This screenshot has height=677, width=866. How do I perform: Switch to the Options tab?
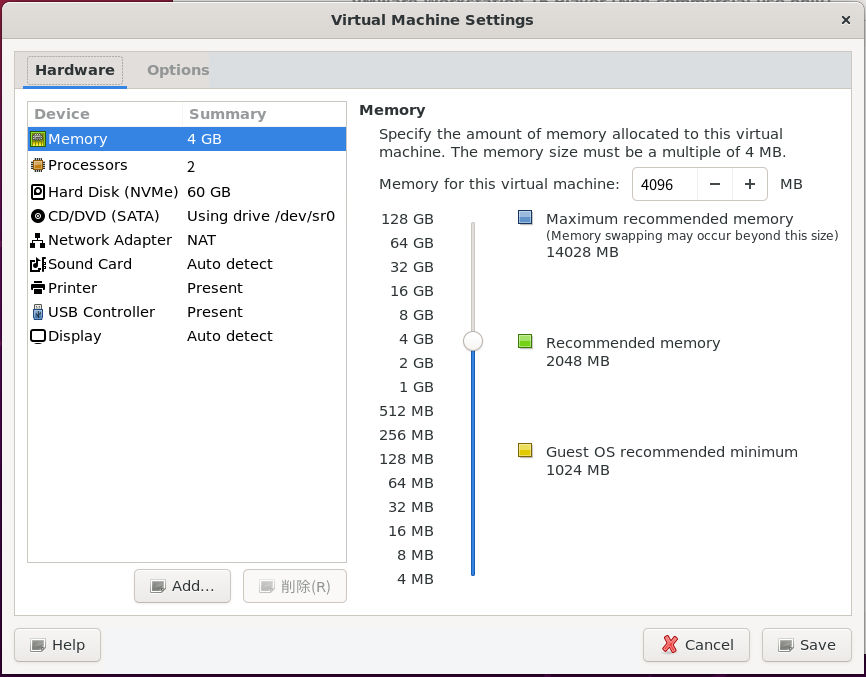coord(178,70)
